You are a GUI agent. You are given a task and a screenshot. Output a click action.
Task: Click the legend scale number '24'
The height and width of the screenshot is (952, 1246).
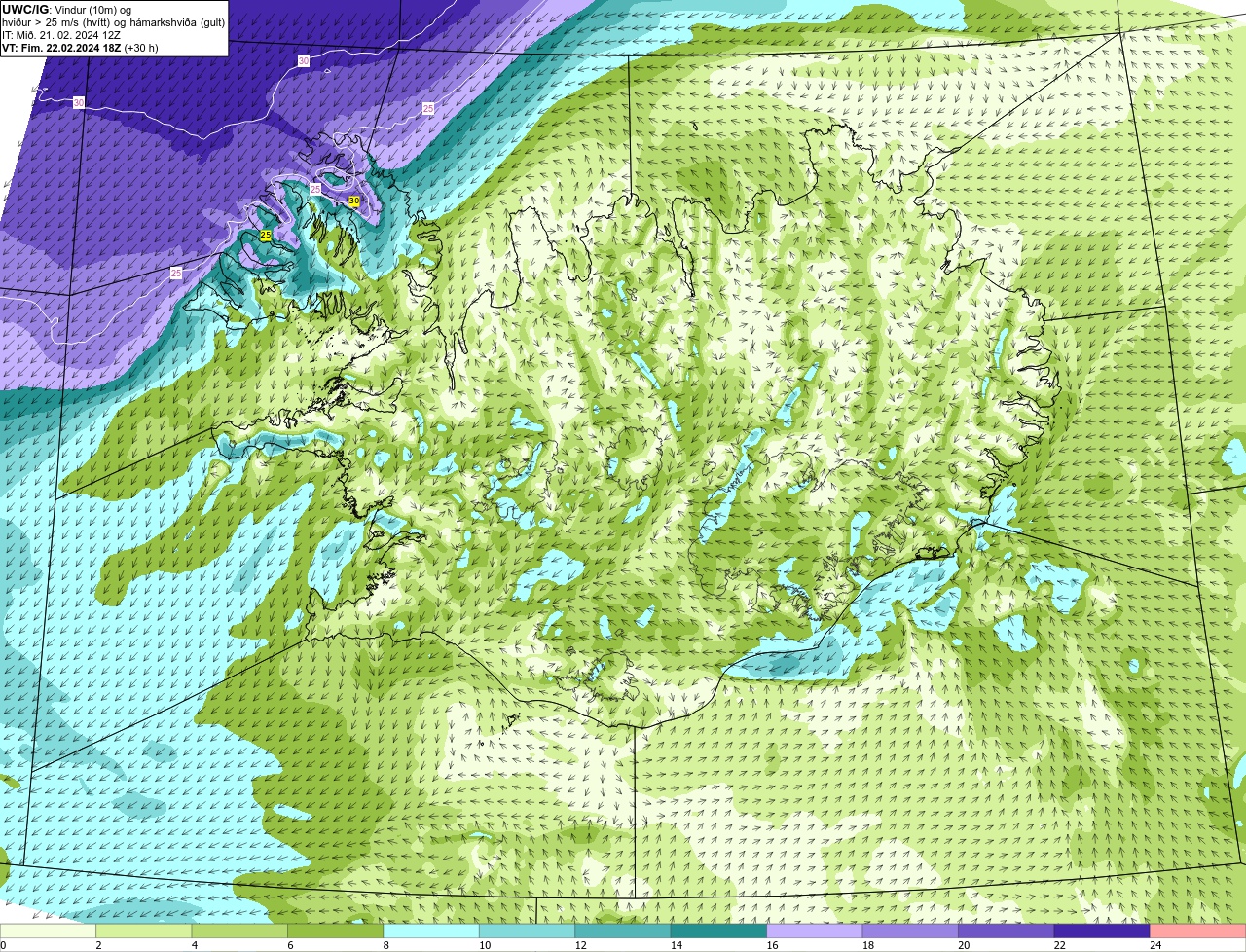[1154, 945]
